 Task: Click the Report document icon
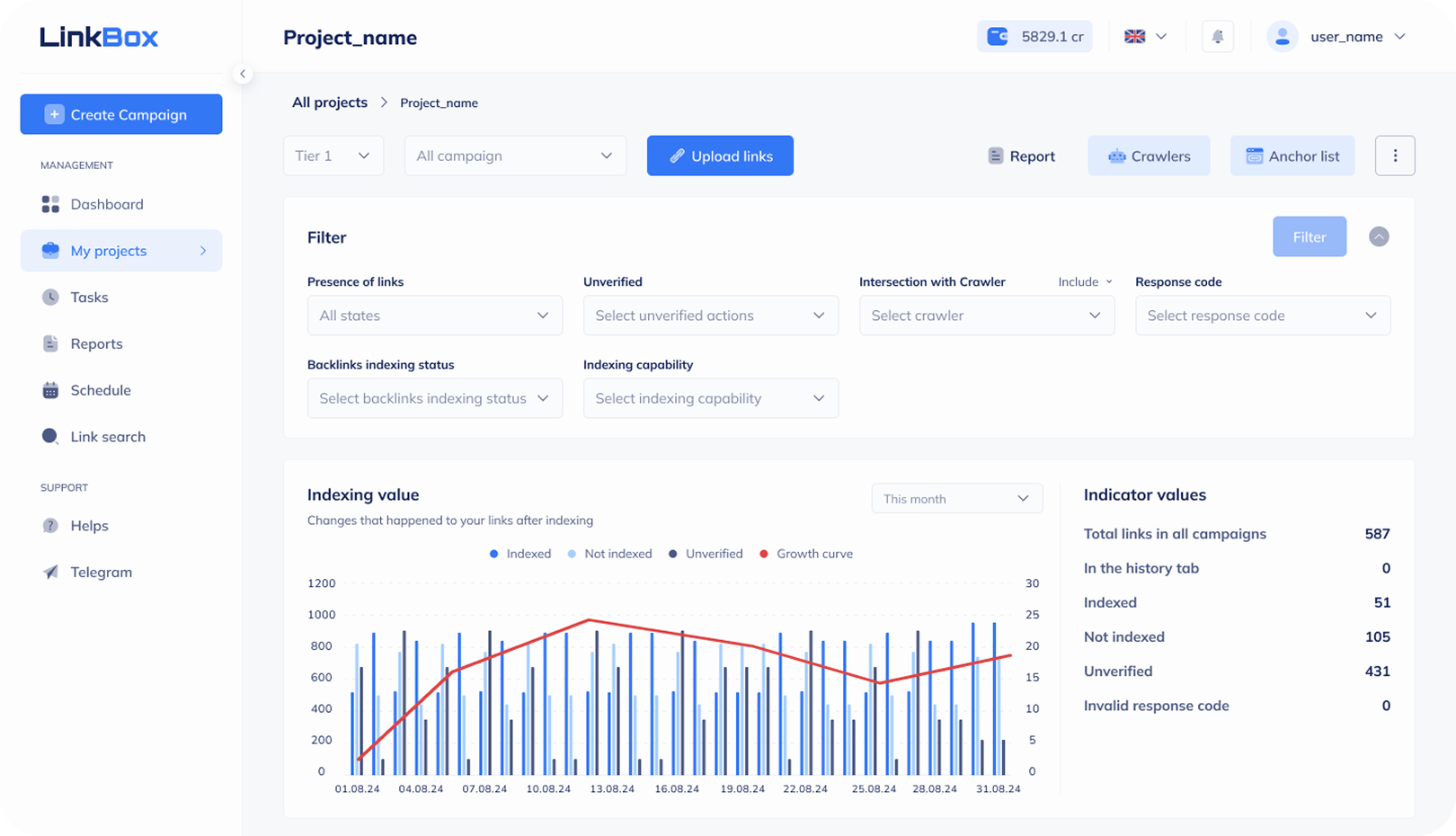pos(996,156)
